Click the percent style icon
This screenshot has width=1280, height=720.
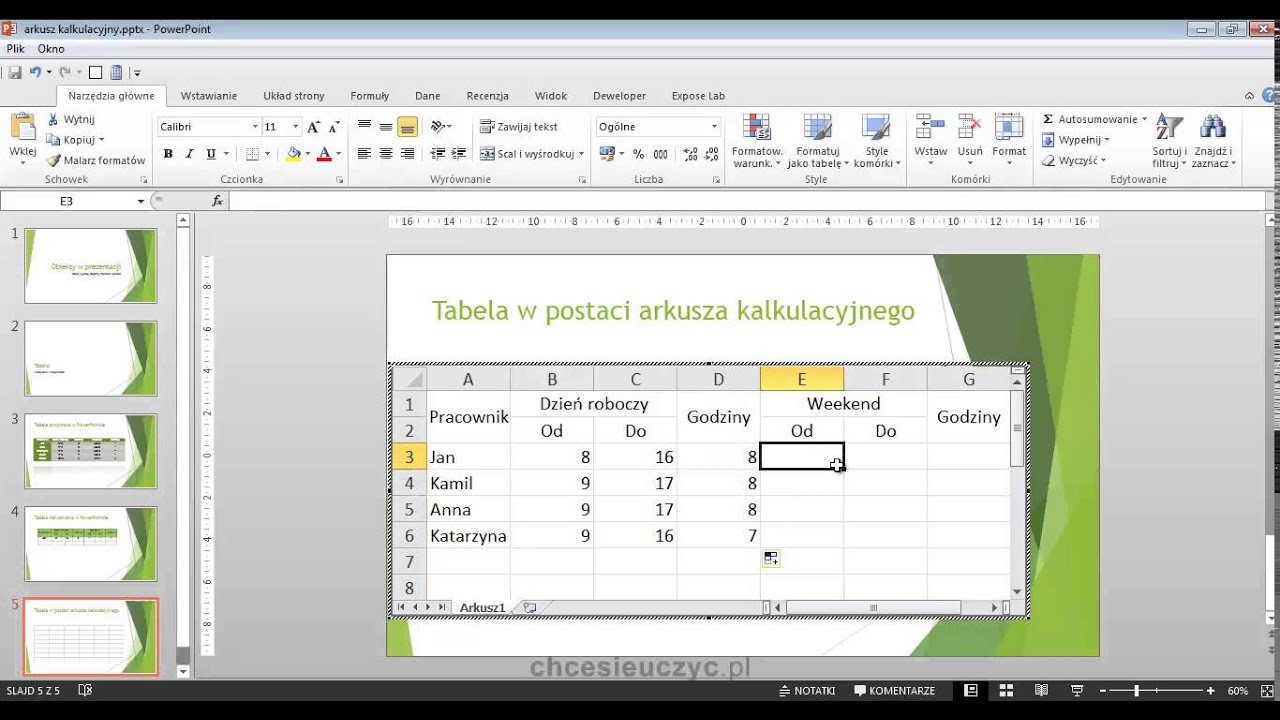640,154
